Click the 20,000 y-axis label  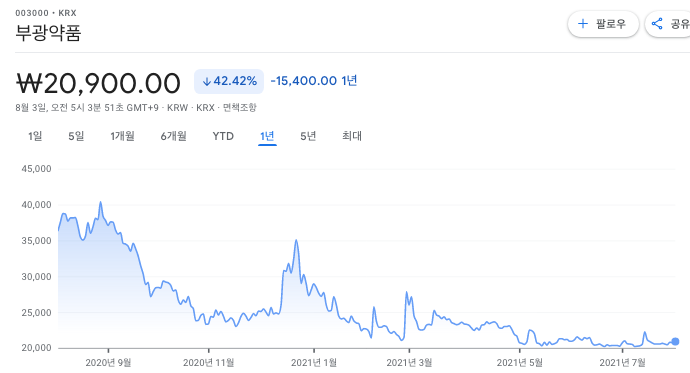pyautogui.click(x=37, y=348)
